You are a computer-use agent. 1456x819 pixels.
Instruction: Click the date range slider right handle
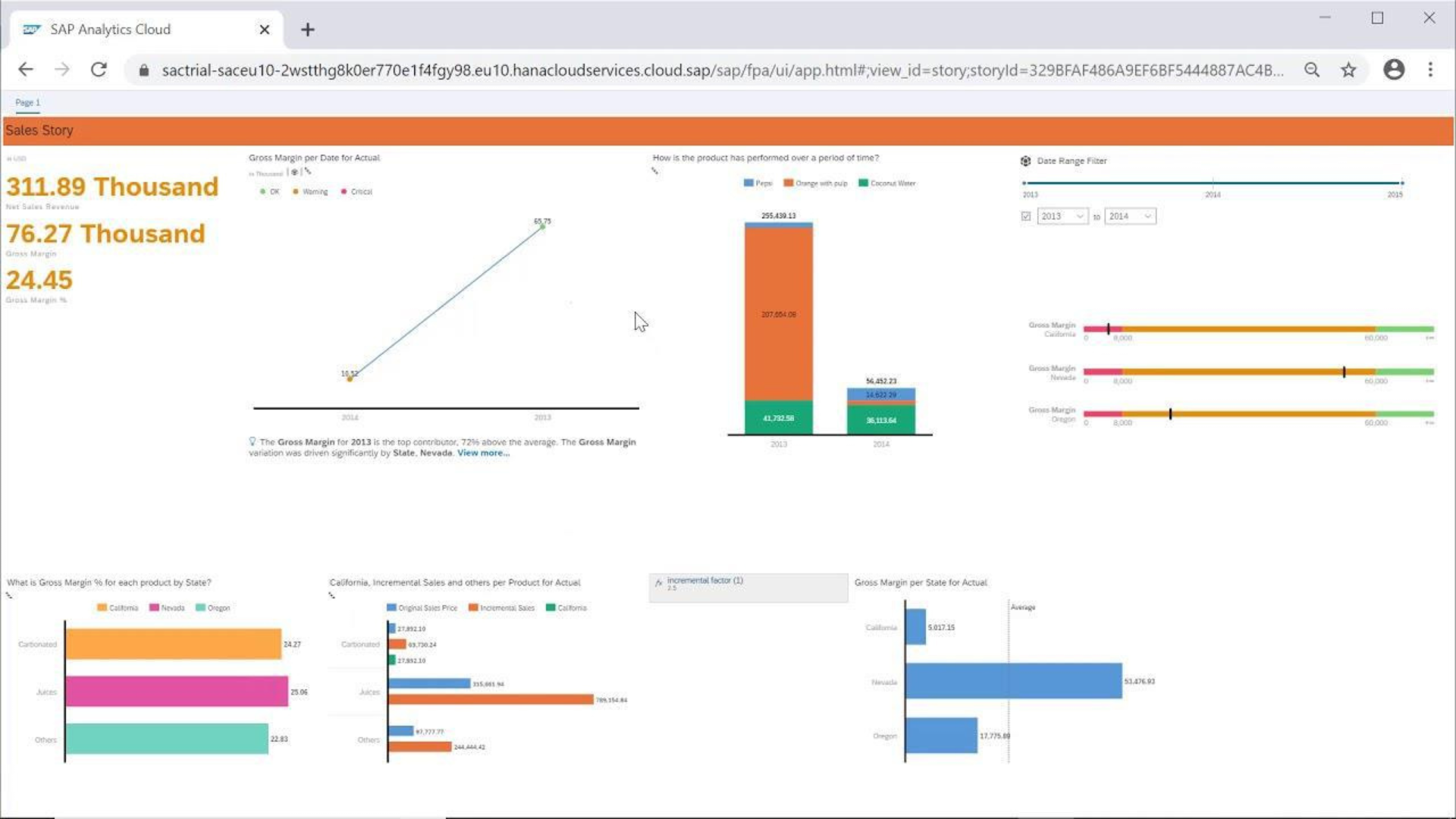(1402, 183)
